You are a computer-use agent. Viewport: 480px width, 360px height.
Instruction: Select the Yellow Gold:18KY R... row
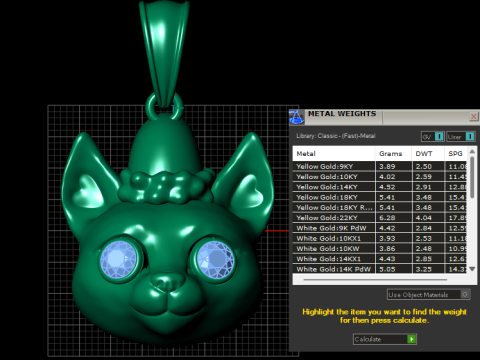point(380,207)
